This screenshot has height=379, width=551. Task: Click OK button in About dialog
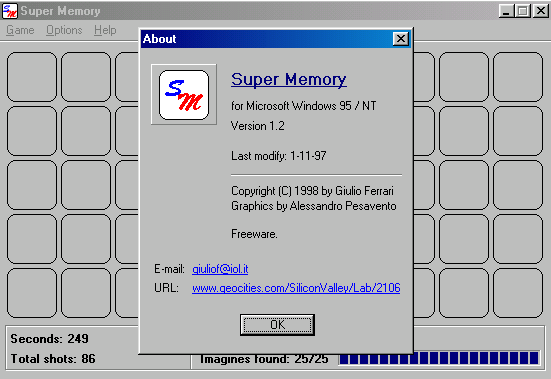(x=277, y=325)
